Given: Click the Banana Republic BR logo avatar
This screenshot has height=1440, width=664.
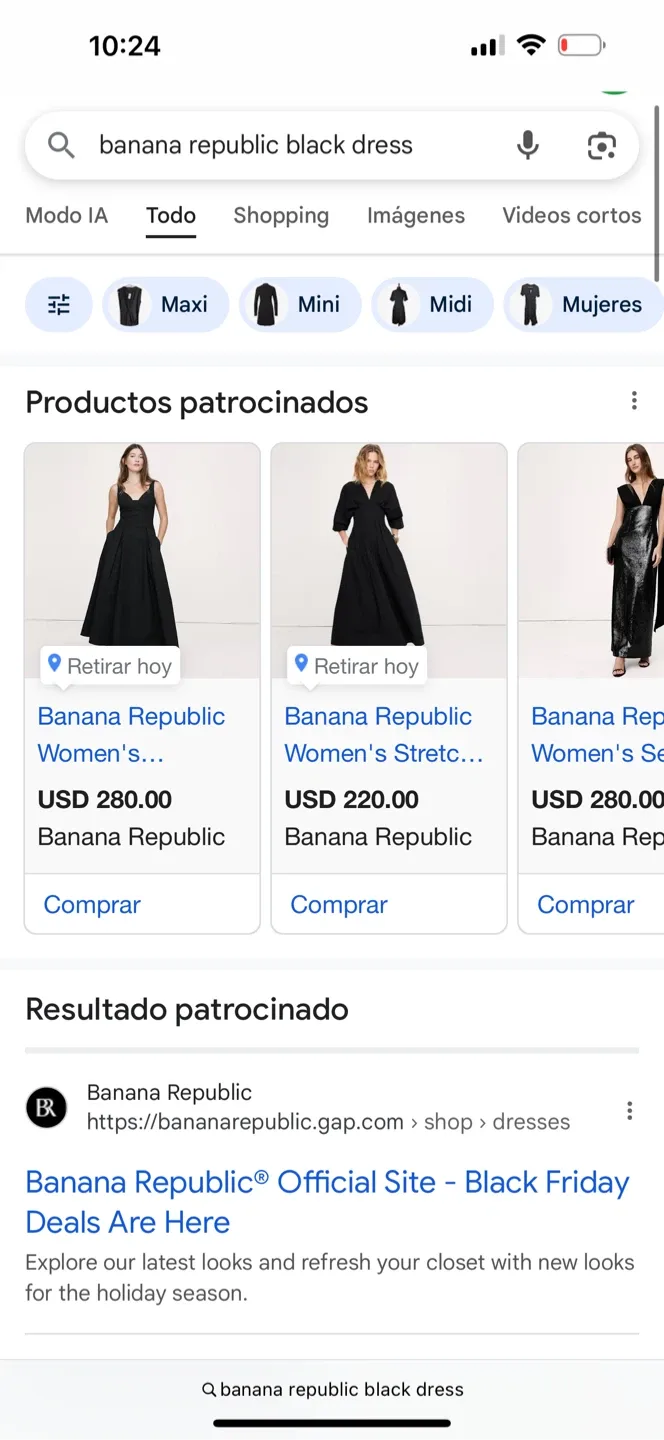Looking at the screenshot, I should click(45, 1107).
